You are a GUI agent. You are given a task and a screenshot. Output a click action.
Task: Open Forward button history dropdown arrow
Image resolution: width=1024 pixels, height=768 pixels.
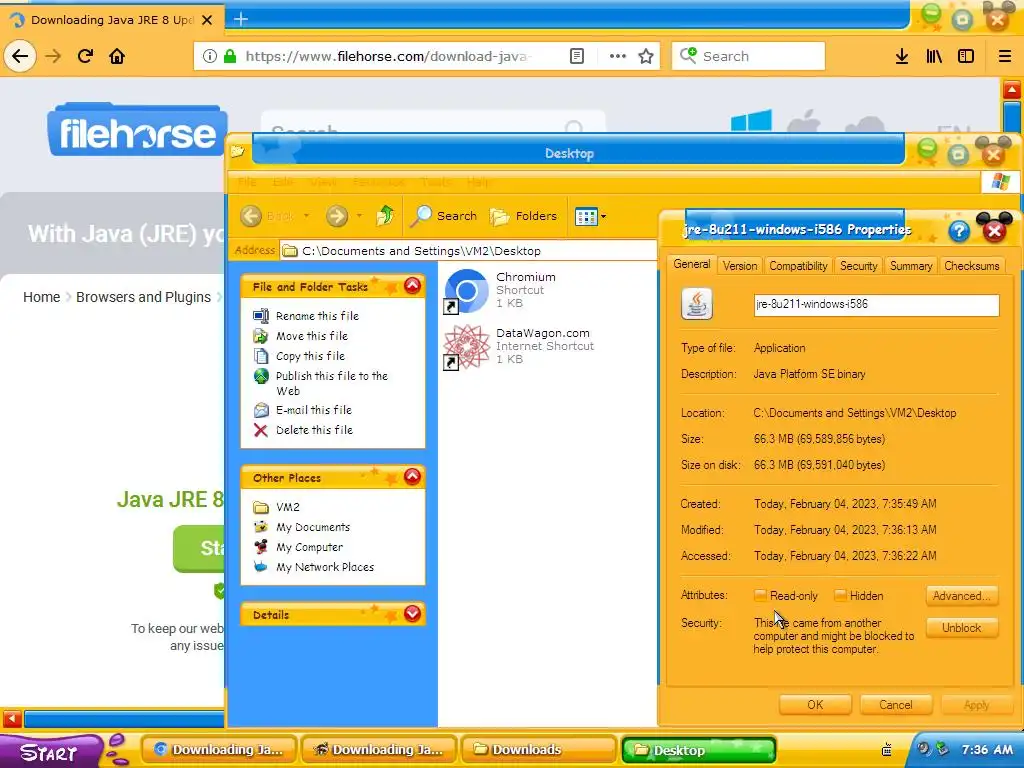tap(359, 216)
